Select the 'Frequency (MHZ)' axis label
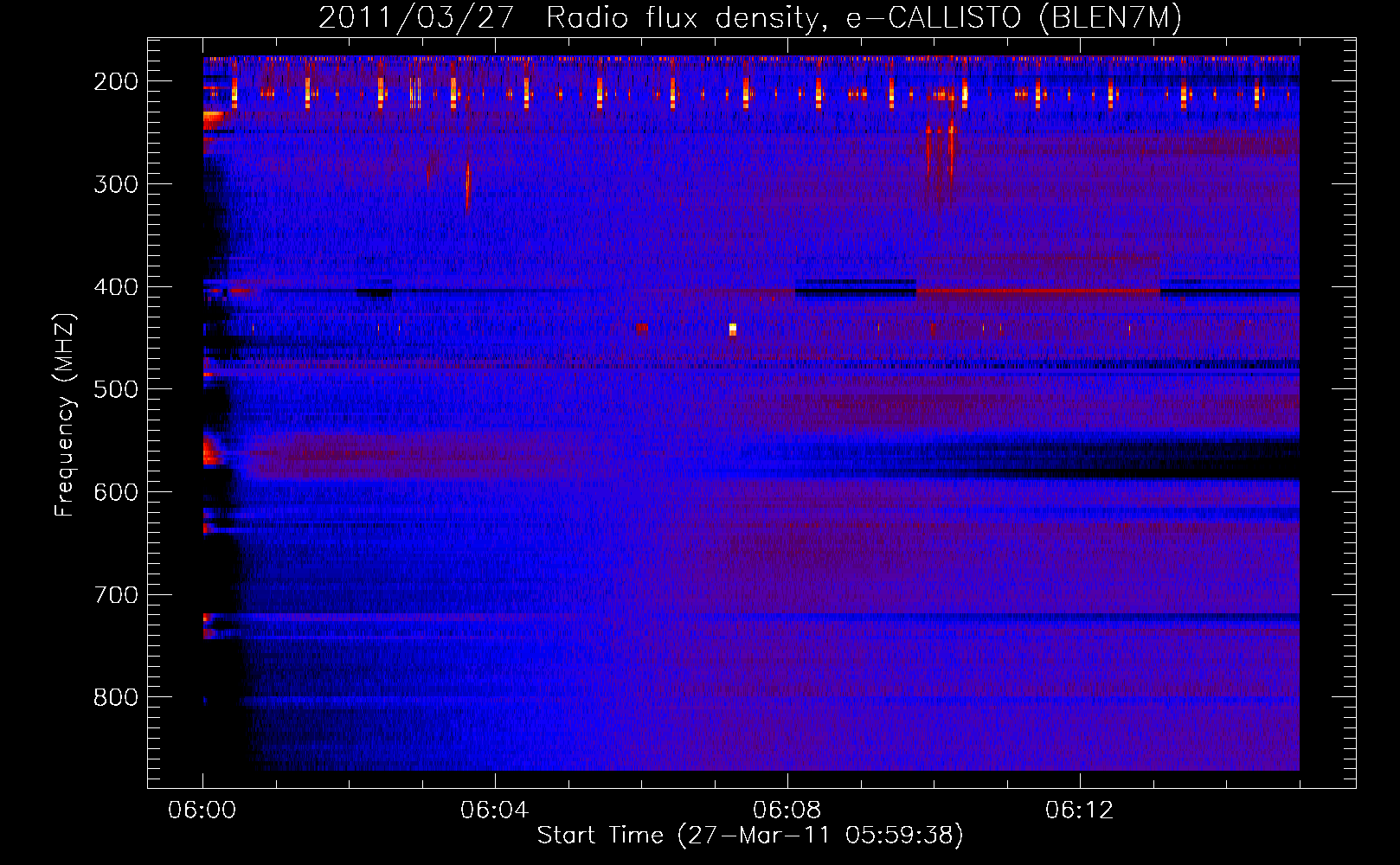This screenshot has height=865, width=1400. pyautogui.click(x=65, y=414)
